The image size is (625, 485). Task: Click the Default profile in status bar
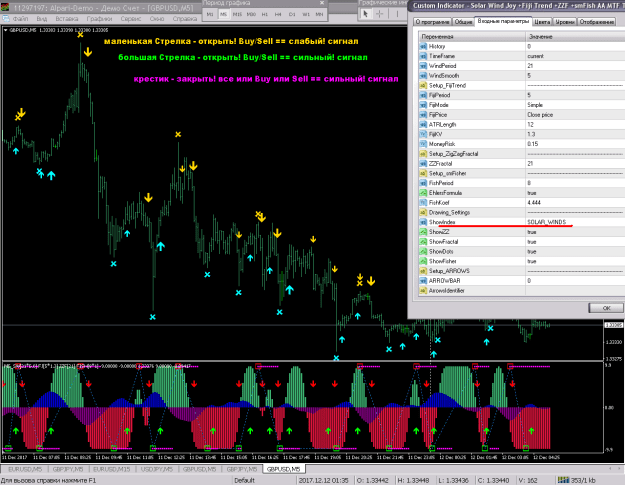coord(244,480)
